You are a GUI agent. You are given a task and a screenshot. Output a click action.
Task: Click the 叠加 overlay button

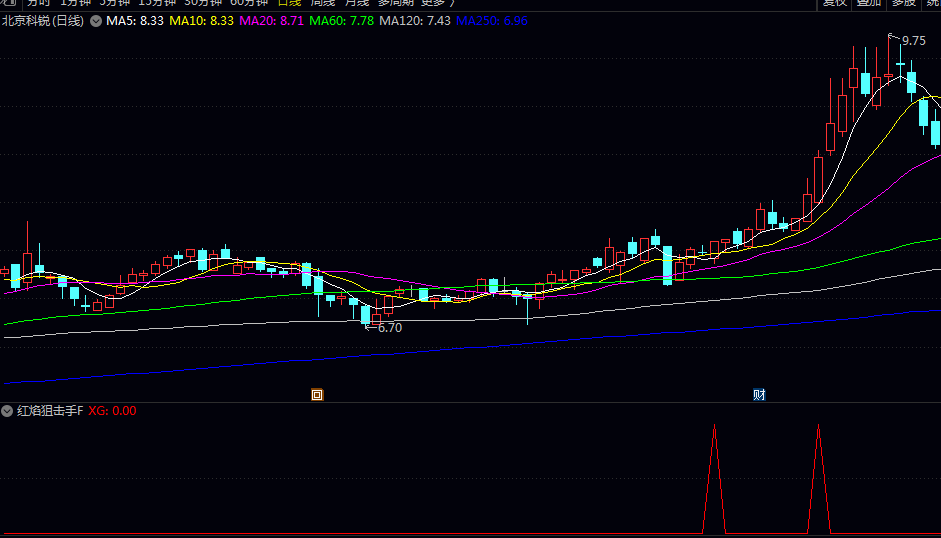869,3
